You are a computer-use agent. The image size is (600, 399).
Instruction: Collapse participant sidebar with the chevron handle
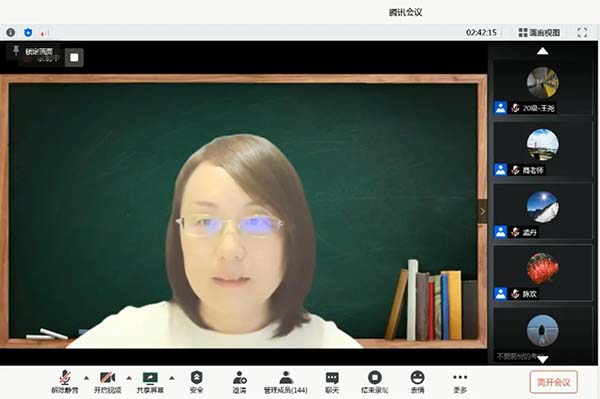pos(483,211)
